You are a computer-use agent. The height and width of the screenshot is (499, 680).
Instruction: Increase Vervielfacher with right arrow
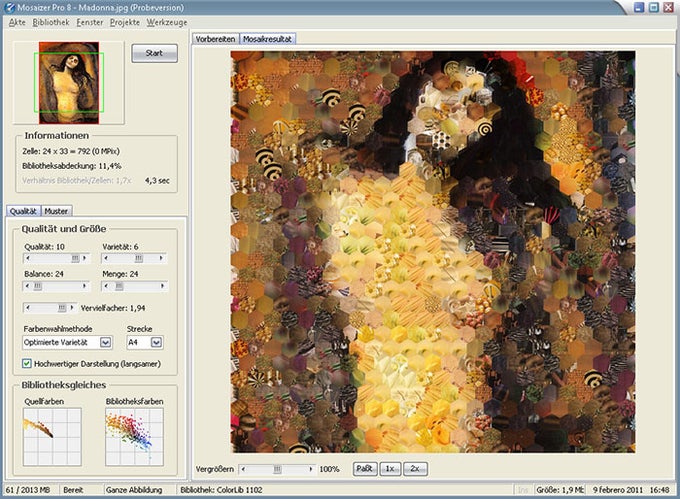tap(72, 308)
